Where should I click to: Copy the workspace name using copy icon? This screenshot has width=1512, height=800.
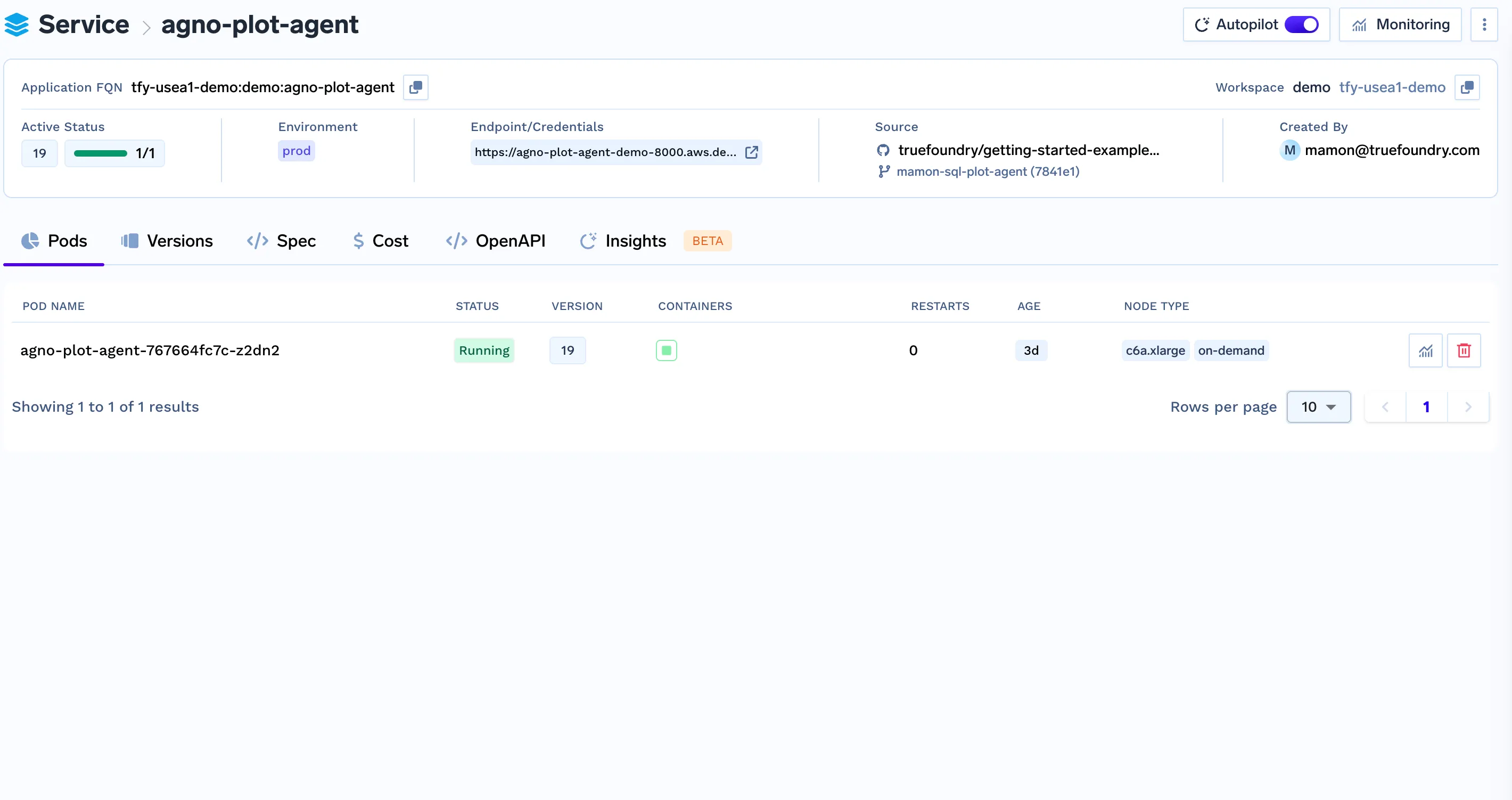coord(1466,87)
